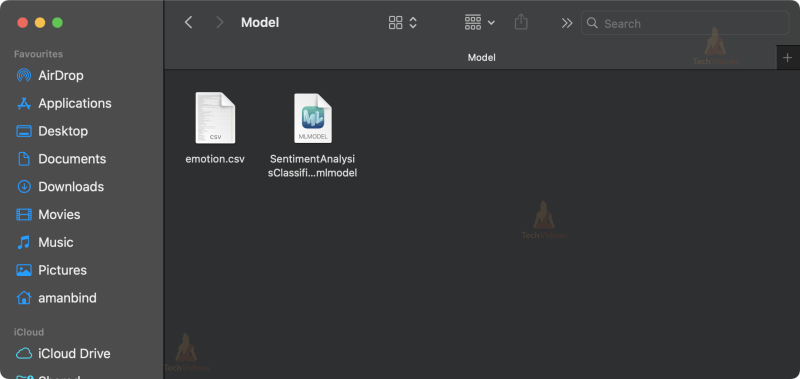
Task: Open amanbind home folder in sidebar
Action: click(x=67, y=298)
